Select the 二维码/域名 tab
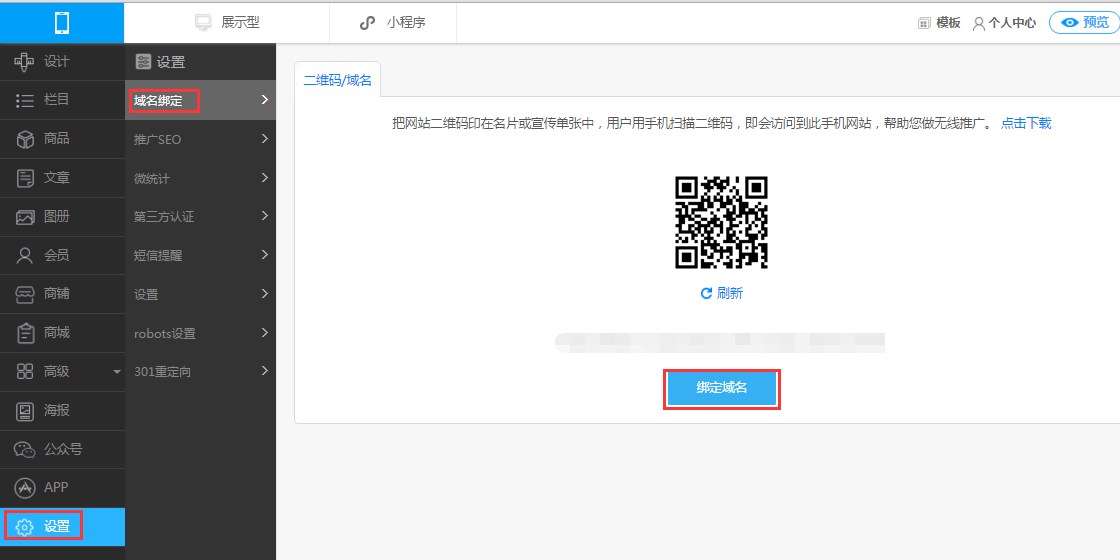1120x560 pixels. 338,79
